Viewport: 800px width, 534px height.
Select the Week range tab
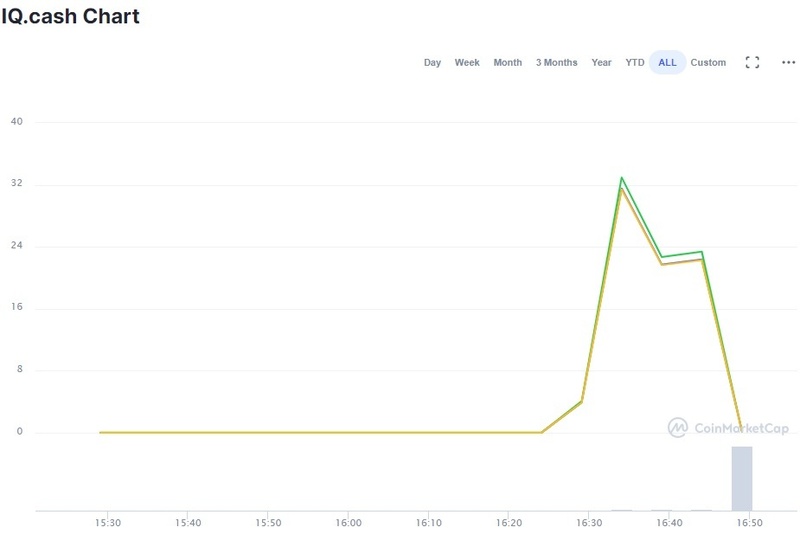pyautogui.click(x=467, y=62)
